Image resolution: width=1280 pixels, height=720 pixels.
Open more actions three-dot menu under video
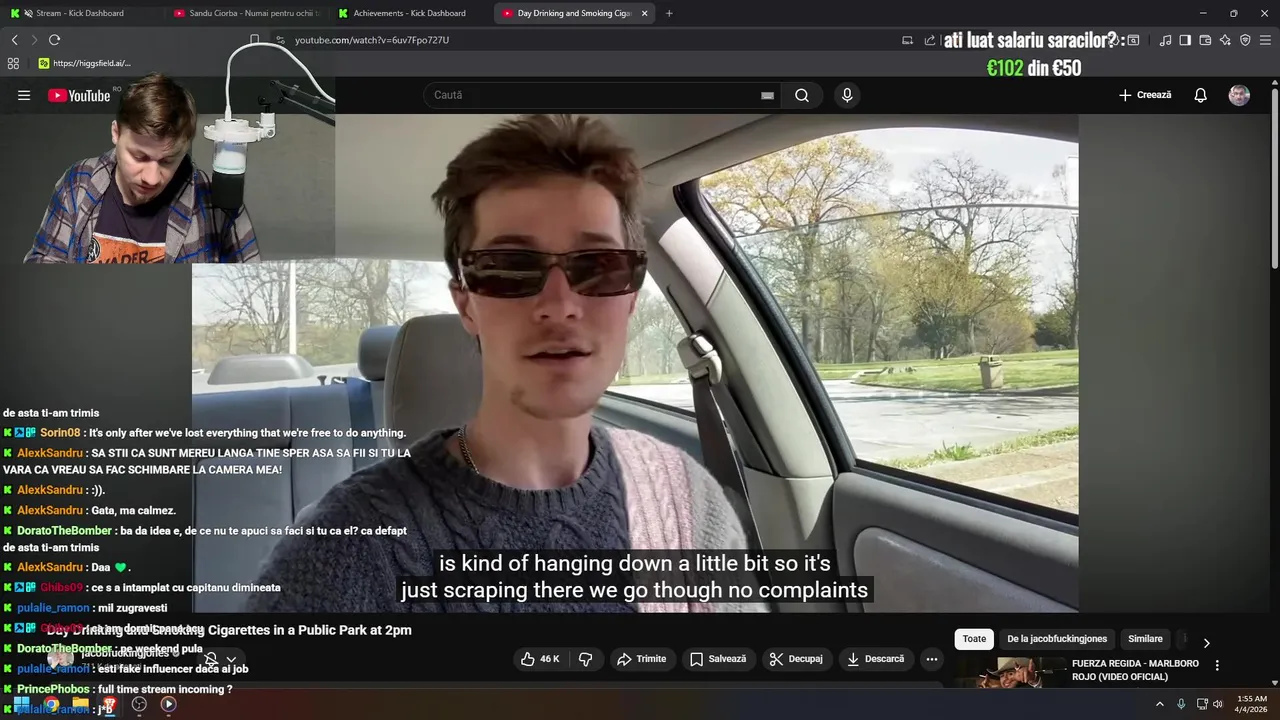click(x=932, y=659)
